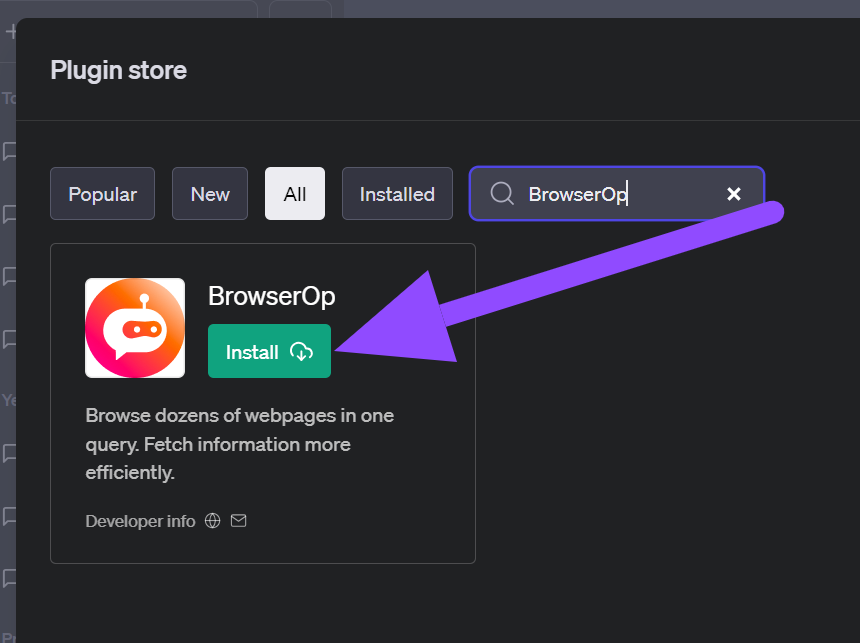Clear the search field with the X

[733, 193]
